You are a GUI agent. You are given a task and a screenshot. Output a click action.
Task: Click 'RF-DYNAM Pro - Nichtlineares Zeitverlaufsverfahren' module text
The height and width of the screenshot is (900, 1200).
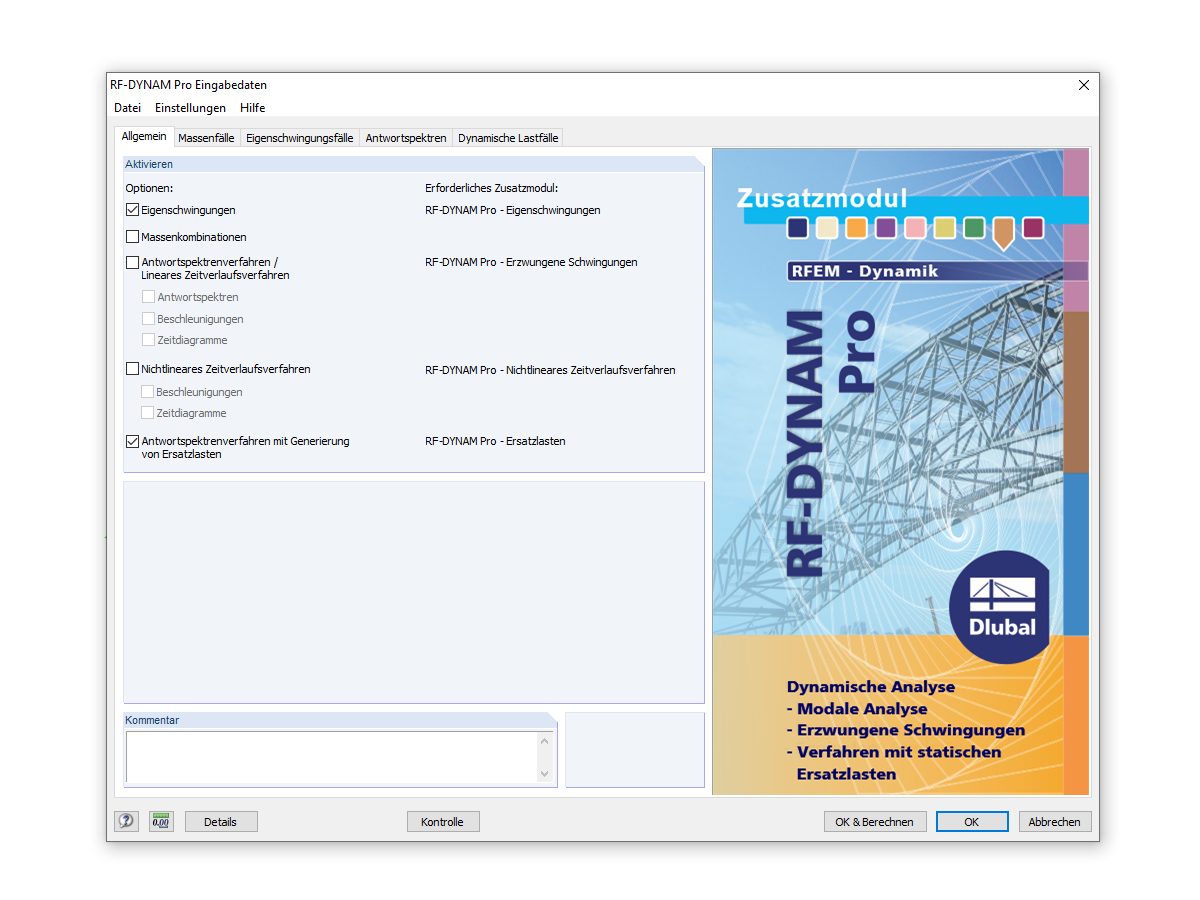pos(550,370)
